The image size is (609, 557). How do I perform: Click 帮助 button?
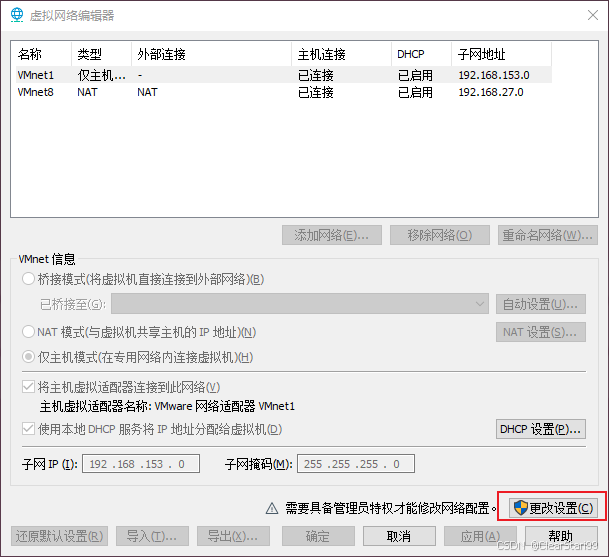coord(561,536)
